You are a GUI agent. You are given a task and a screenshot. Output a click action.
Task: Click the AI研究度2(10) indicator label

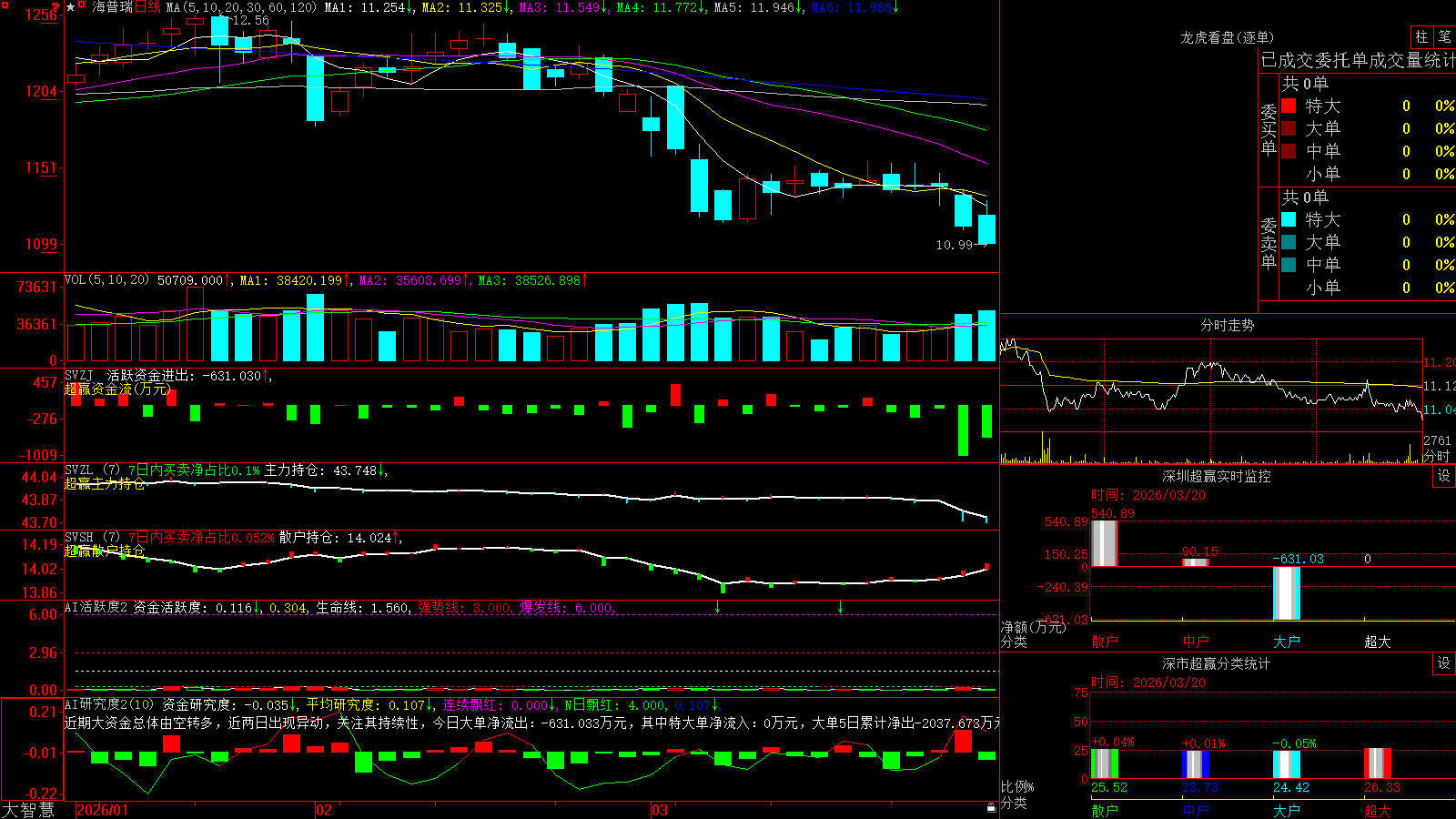[109, 704]
